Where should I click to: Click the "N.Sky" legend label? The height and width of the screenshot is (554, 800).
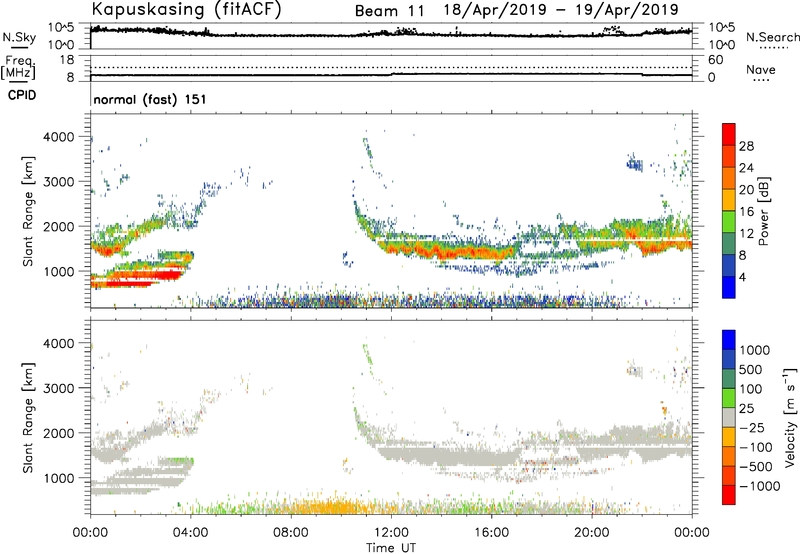pos(19,37)
